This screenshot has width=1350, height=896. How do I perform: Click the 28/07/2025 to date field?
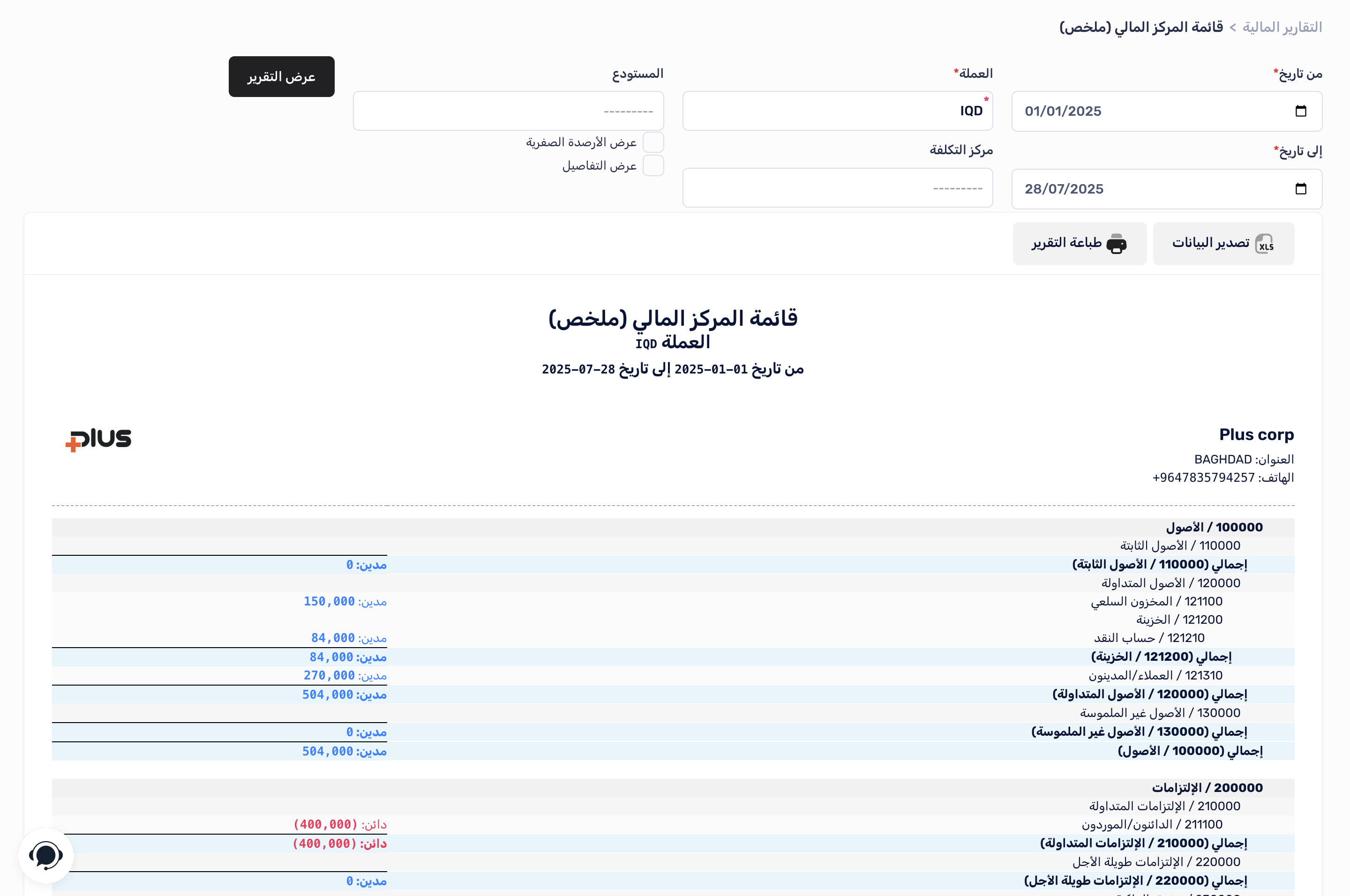point(1064,188)
